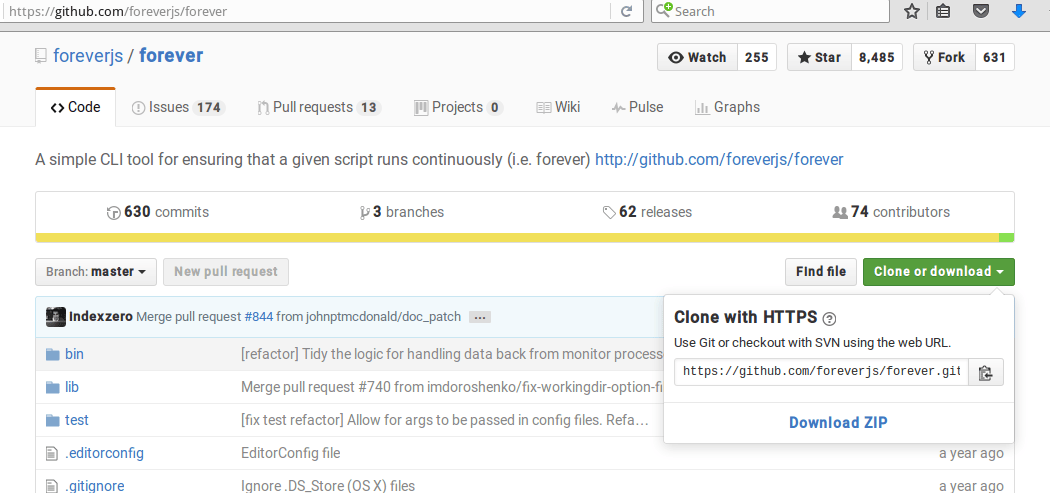Open the browser downloads arrow icon
The width and height of the screenshot is (1050, 493).
[1019, 11]
